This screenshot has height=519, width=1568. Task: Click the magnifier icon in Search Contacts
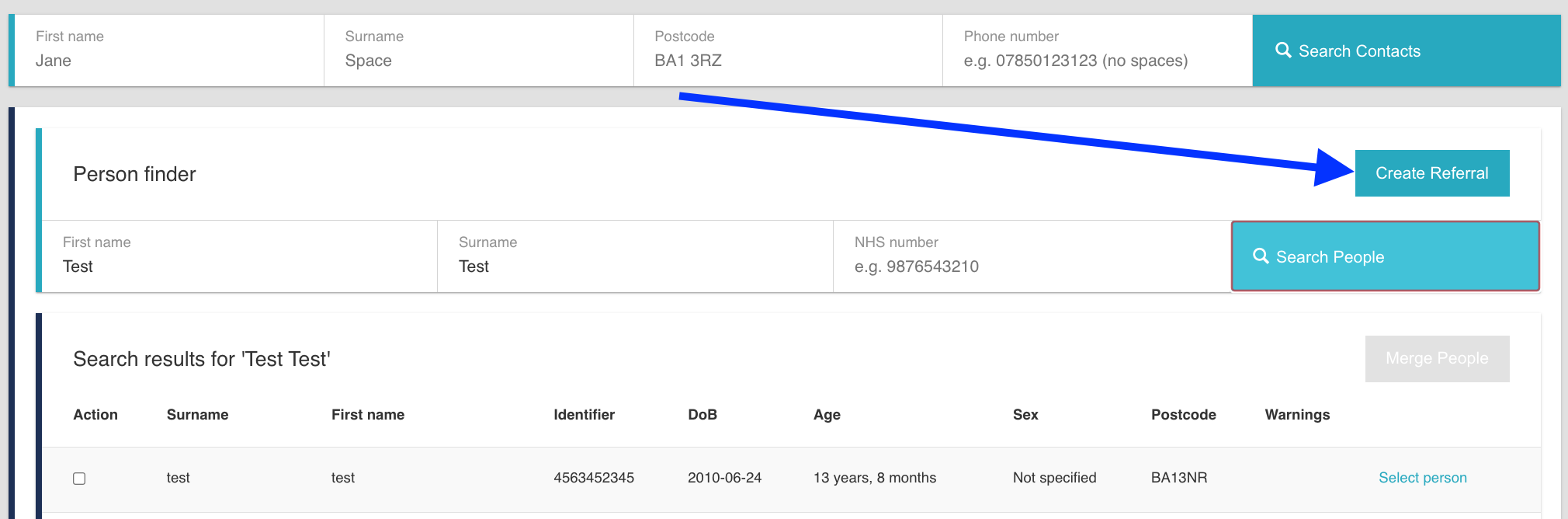1283,51
